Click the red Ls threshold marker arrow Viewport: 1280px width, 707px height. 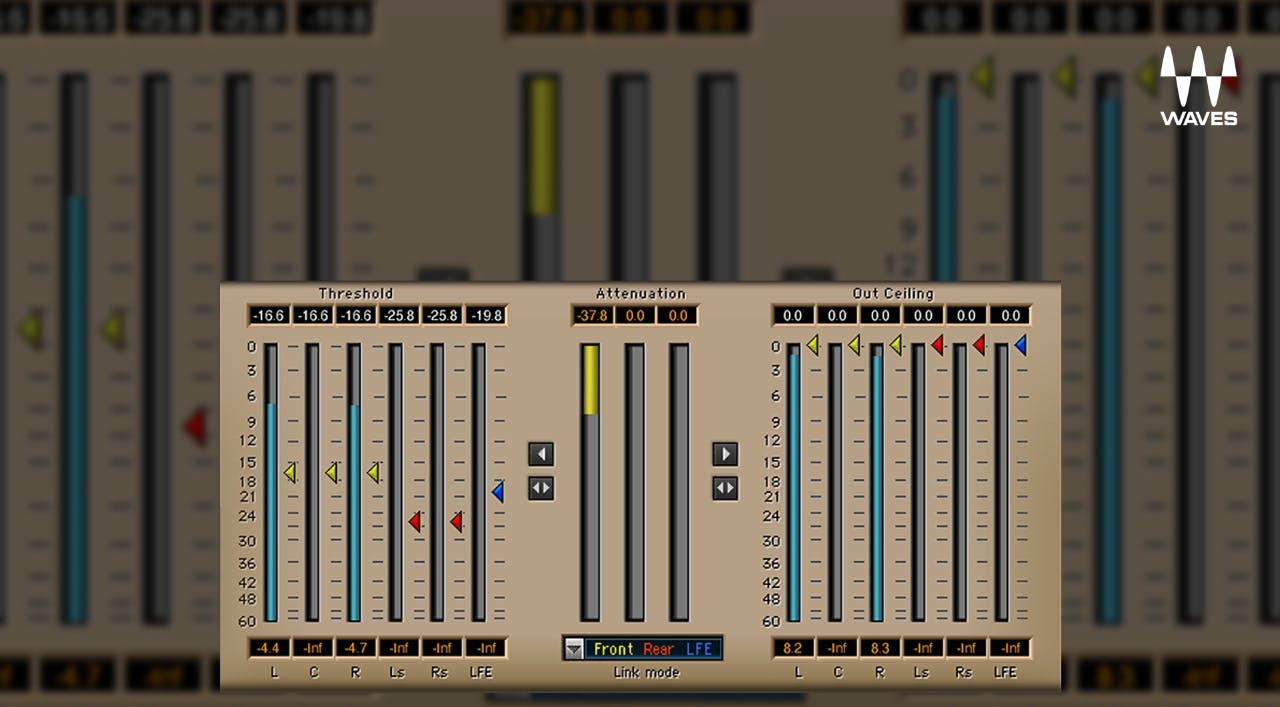coord(414,521)
